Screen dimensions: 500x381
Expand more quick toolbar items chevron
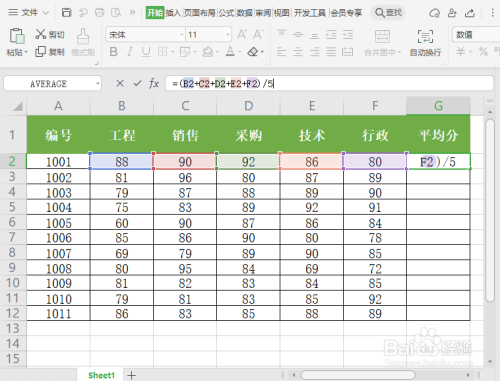point(133,13)
